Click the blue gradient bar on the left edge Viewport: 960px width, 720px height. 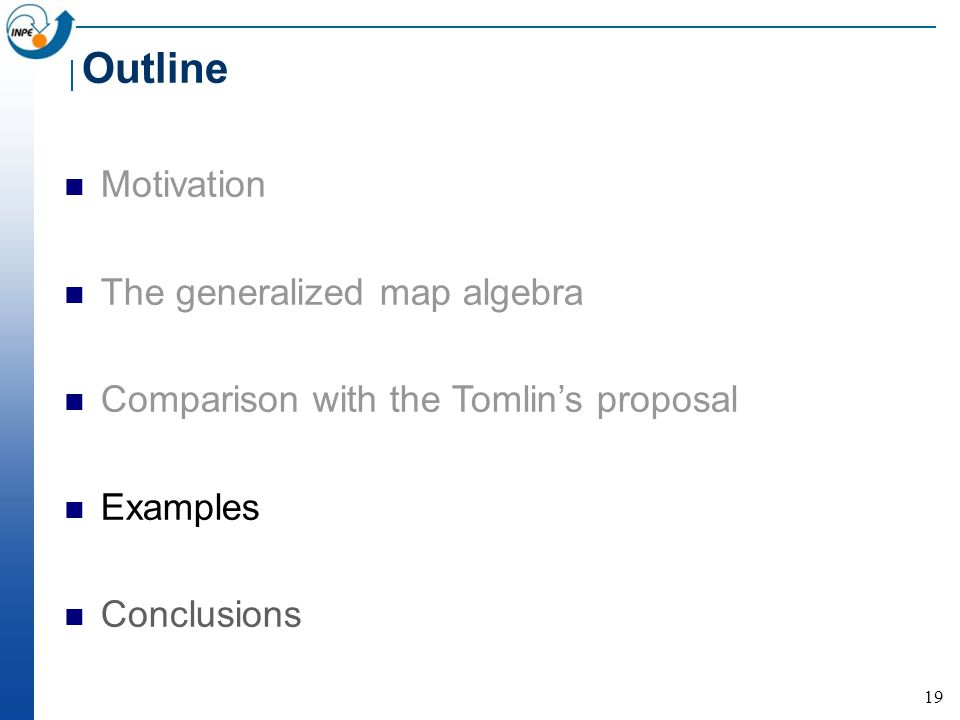pyautogui.click(x=17, y=392)
